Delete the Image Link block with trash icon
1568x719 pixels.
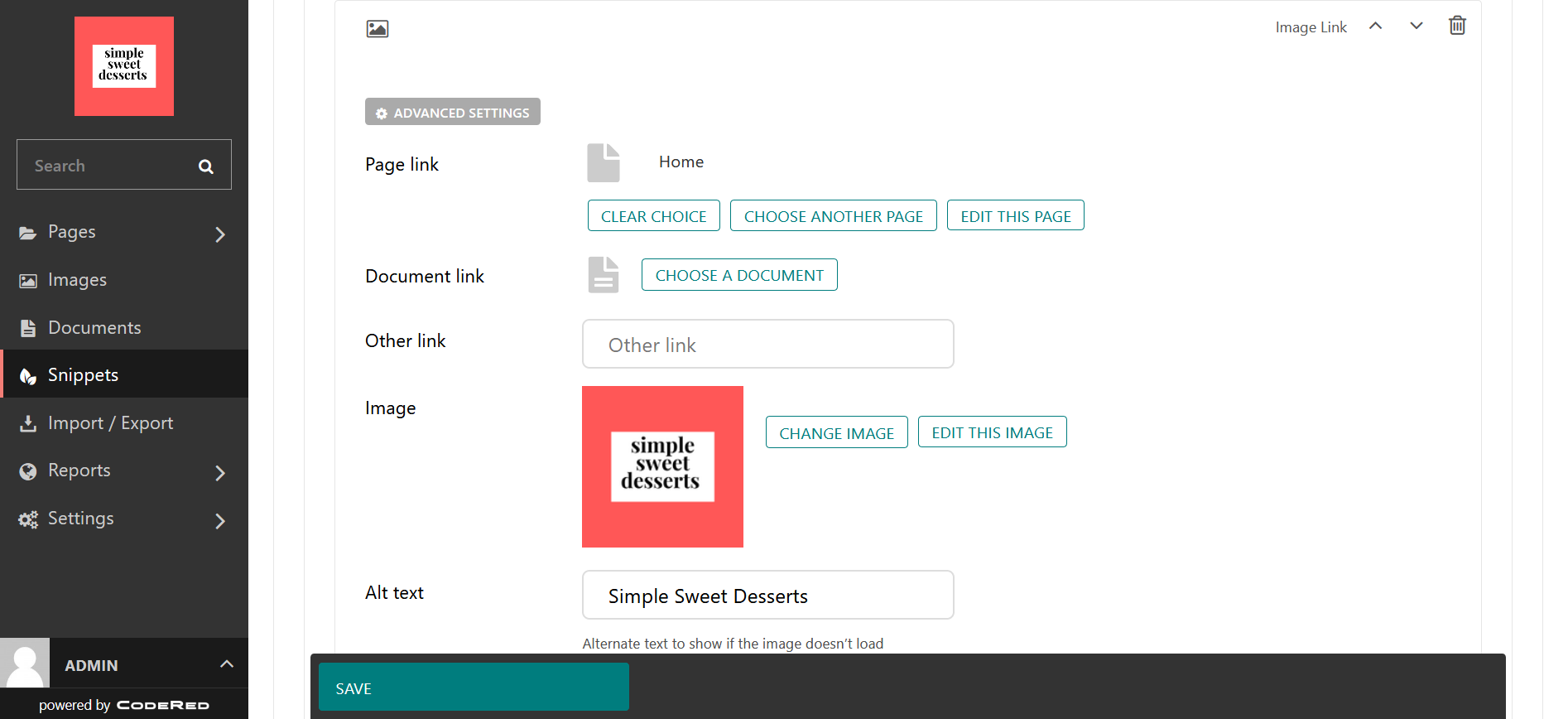tap(1457, 26)
